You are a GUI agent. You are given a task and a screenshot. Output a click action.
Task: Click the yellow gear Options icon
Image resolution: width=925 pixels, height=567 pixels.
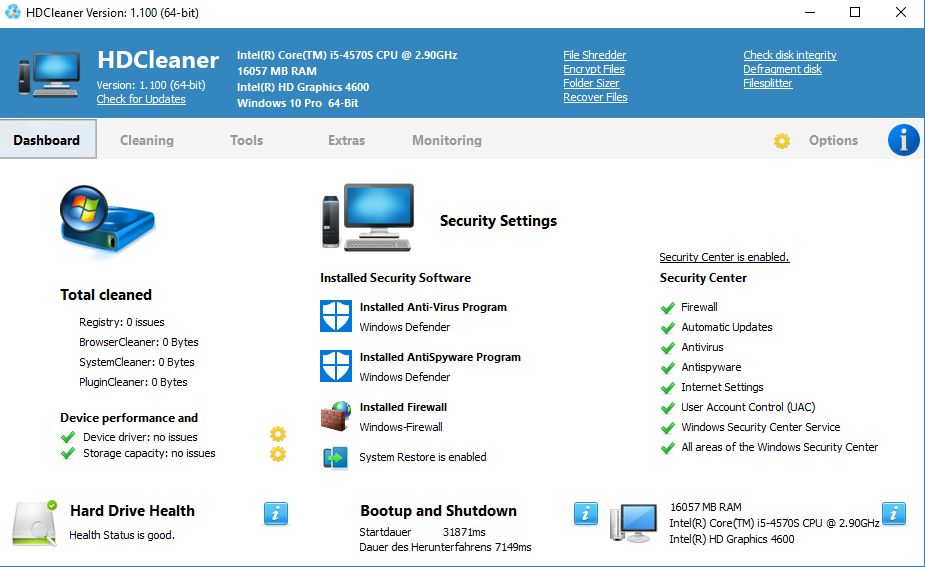coord(782,140)
